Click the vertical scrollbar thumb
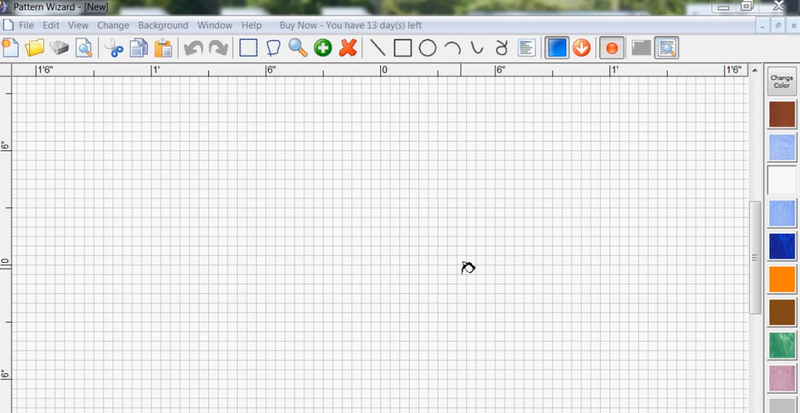800x413 pixels. (755, 257)
